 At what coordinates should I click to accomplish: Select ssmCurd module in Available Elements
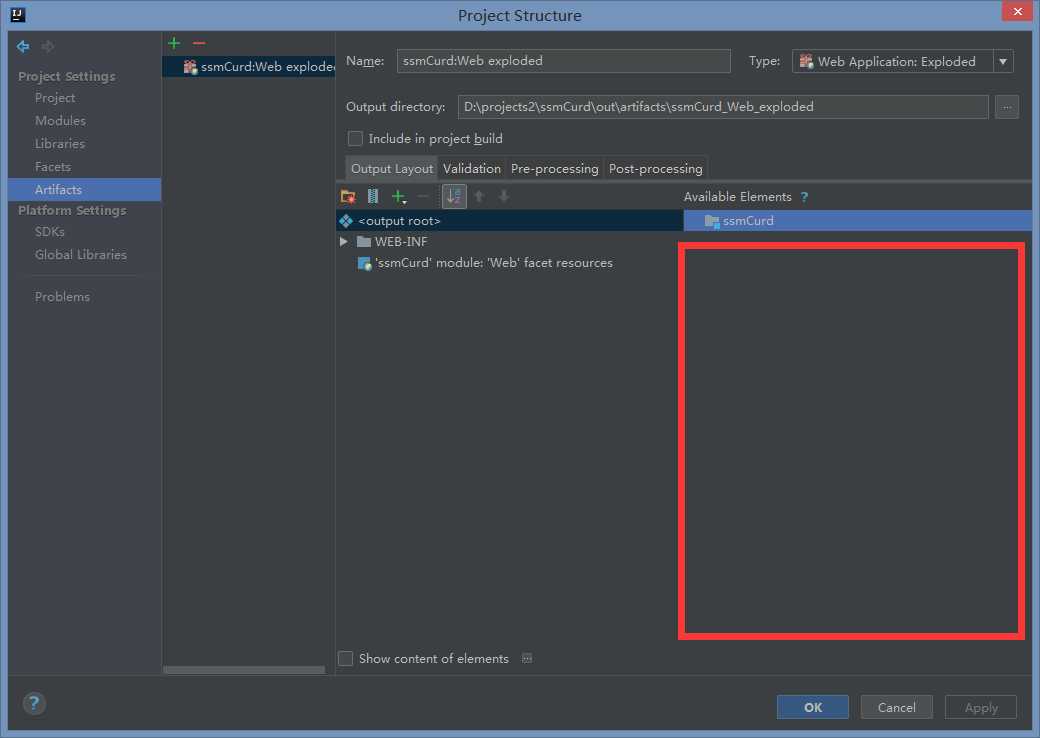(858, 221)
